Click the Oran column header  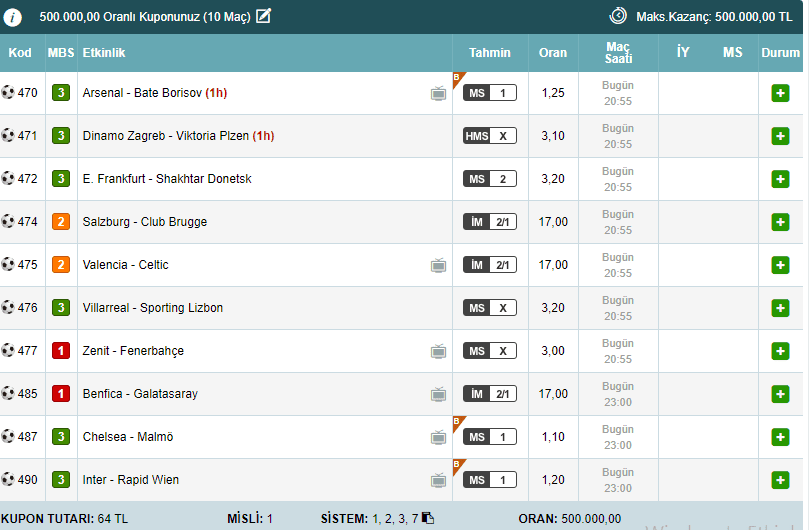coord(553,53)
